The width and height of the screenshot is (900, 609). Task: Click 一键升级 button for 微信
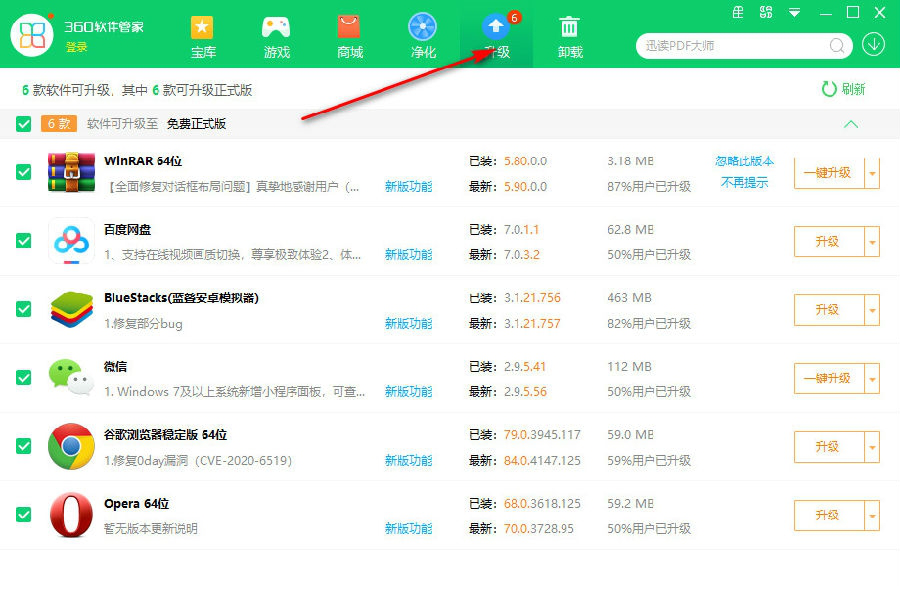click(x=829, y=378)
